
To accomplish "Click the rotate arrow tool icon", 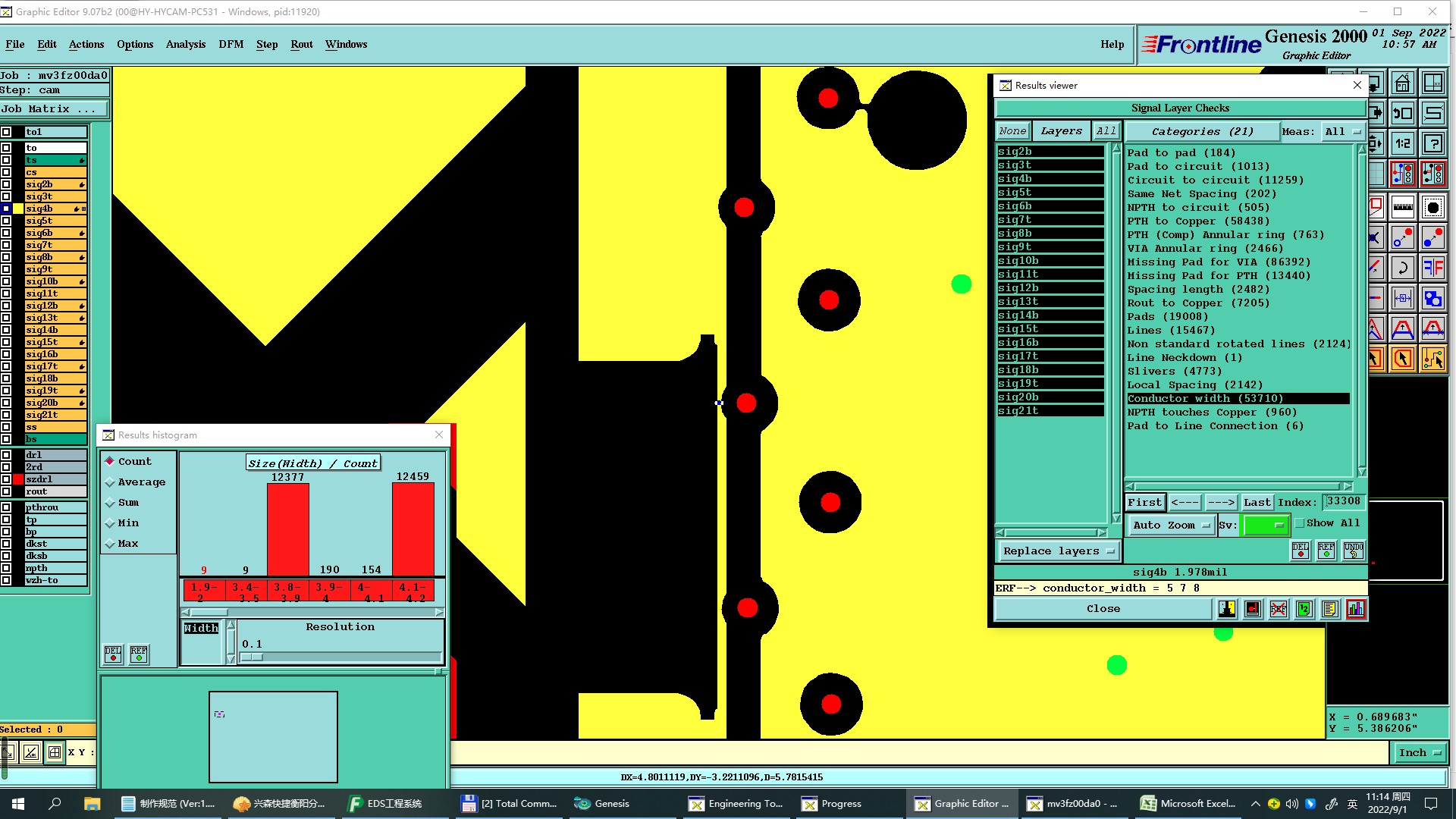I will [x=1403, y=267].
